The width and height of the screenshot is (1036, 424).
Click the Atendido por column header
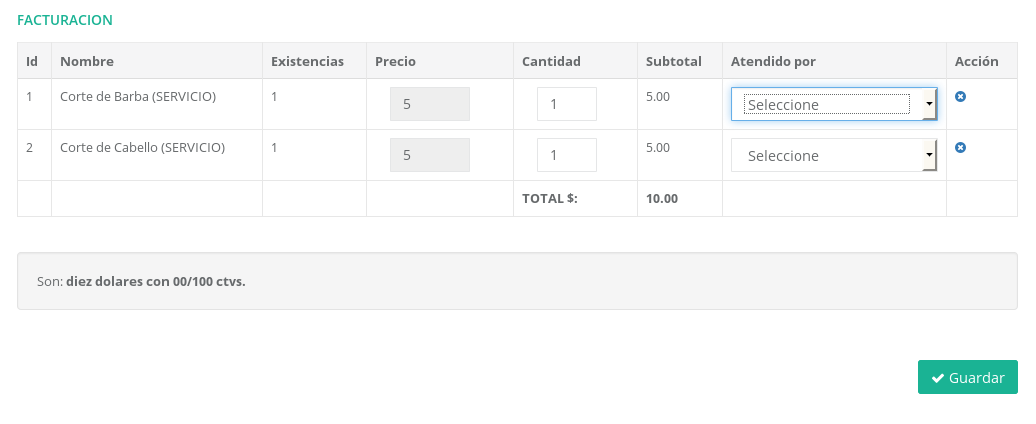(x=773, y=61)
